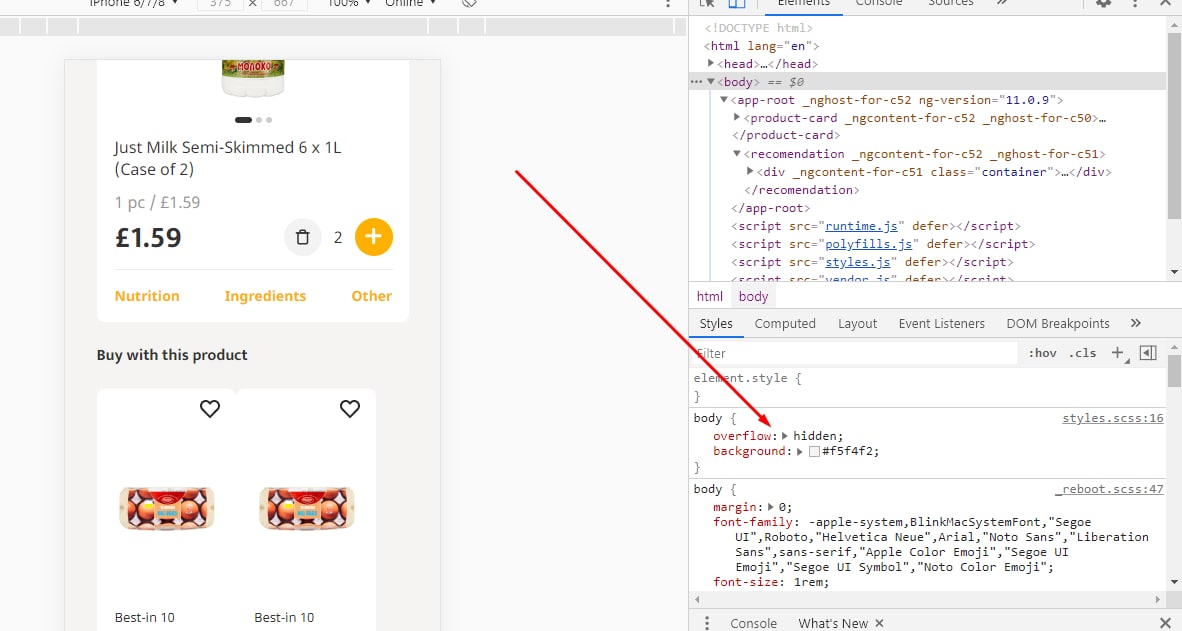This screenshot has width=1182, height=631.
Task: Open the styles.scss:16 source link
Action: [x=1113, y=418]
